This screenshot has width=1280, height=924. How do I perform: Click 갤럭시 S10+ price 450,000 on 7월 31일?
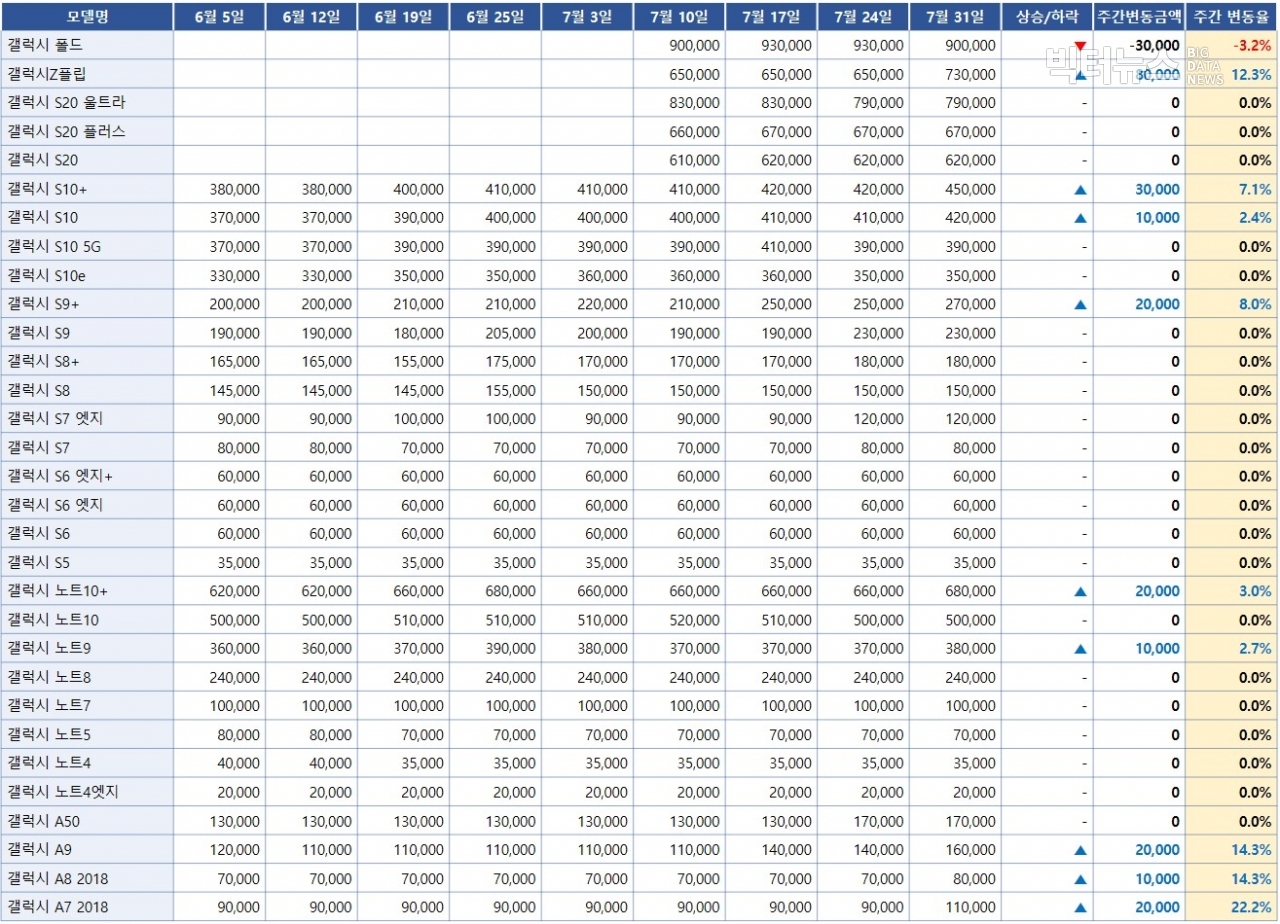point(970,189)
